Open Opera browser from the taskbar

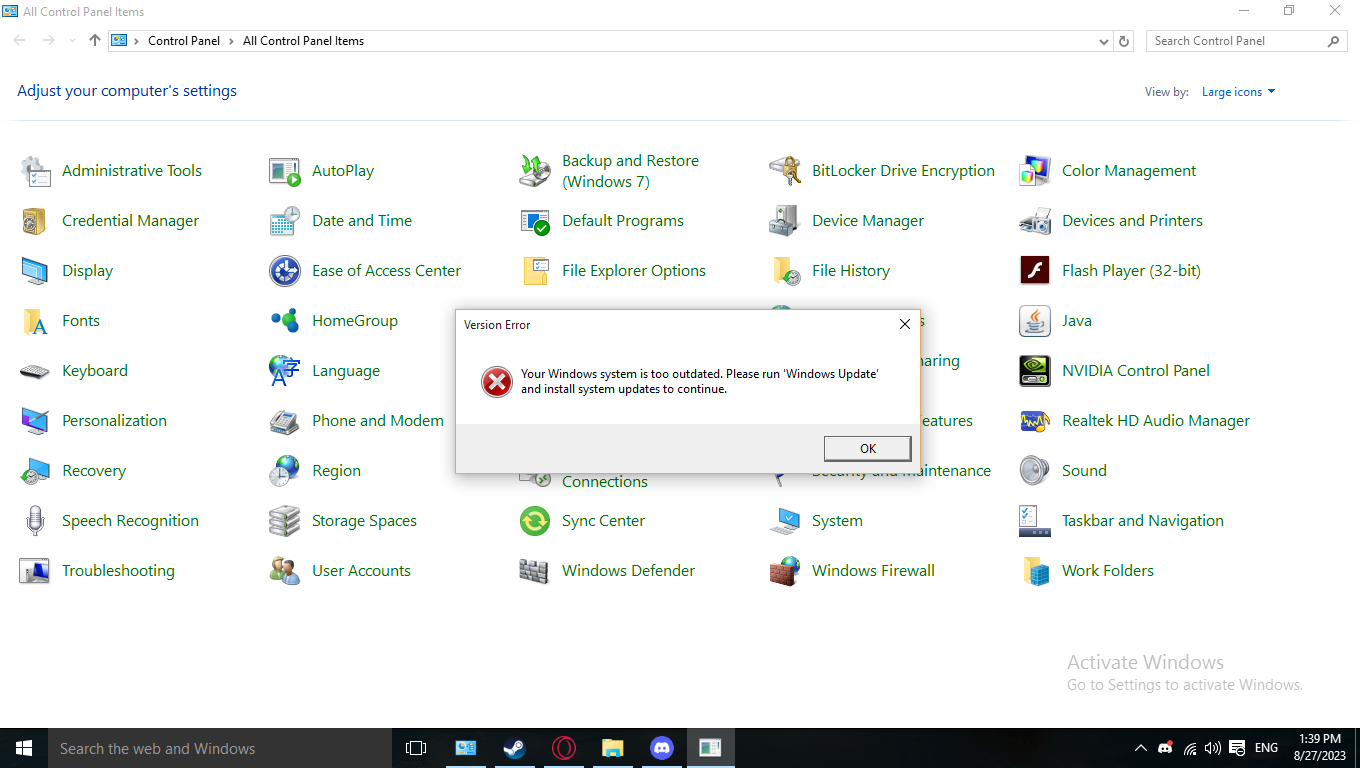[564, 748]
